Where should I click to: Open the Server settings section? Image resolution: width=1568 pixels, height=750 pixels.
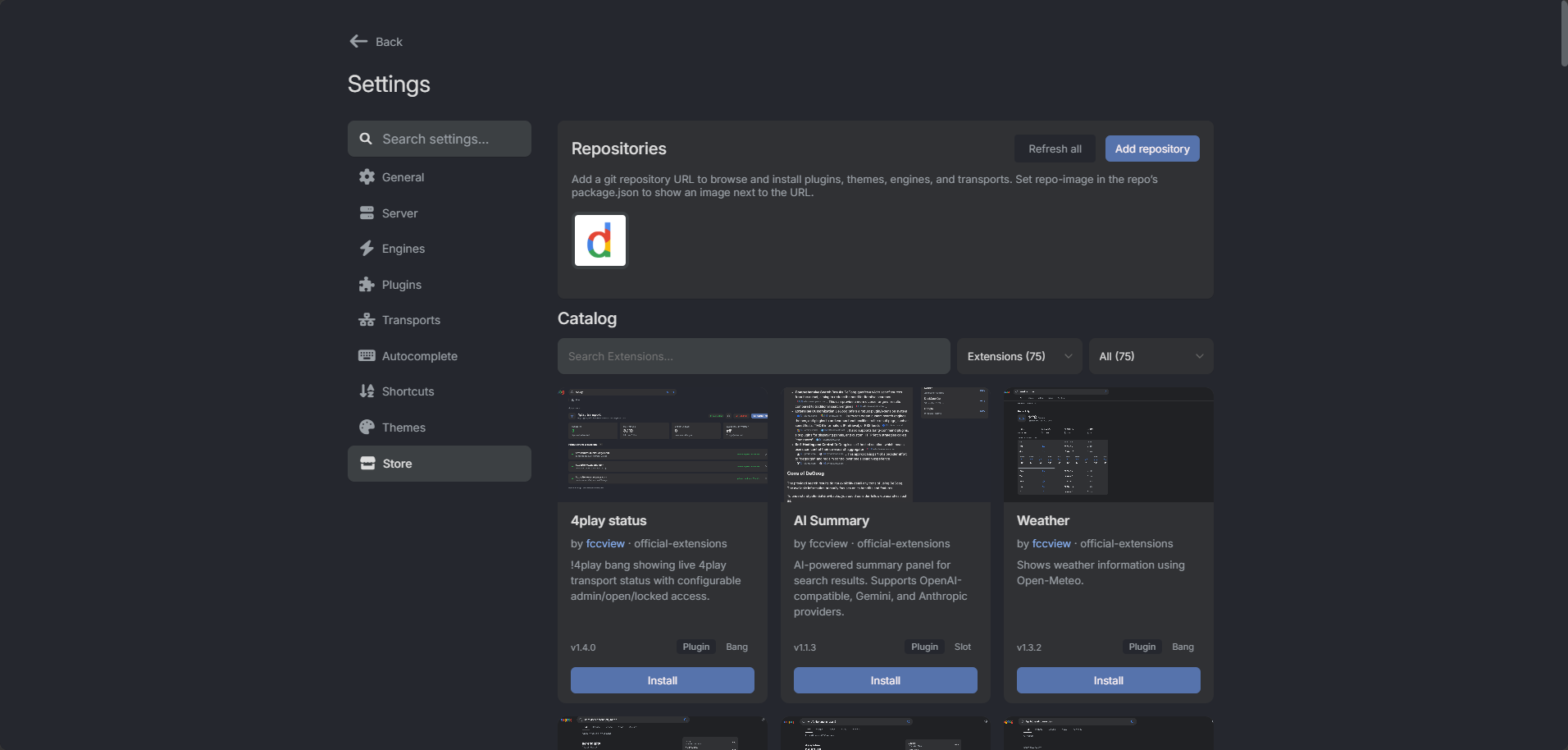(x=440, y=213)
